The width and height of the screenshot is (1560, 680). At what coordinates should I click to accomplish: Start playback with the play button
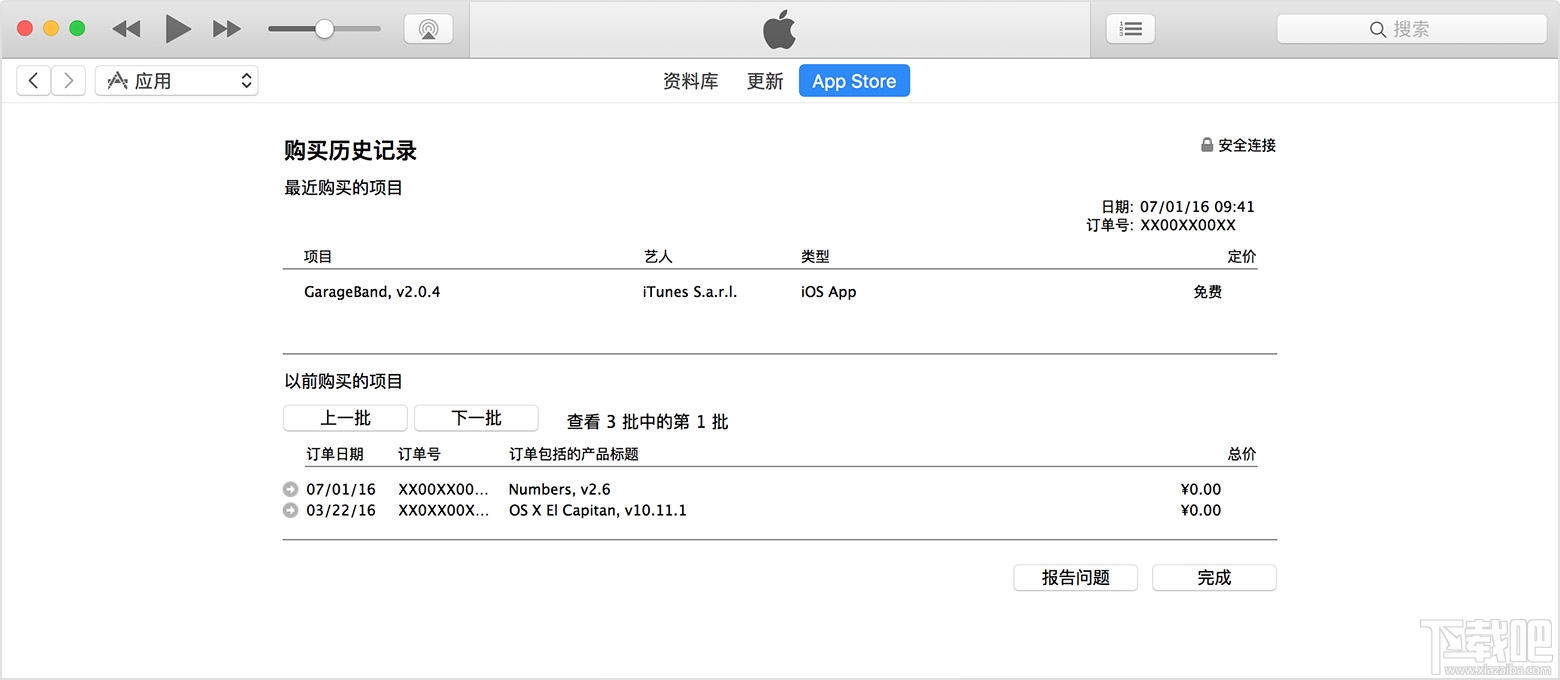(178, 29)
